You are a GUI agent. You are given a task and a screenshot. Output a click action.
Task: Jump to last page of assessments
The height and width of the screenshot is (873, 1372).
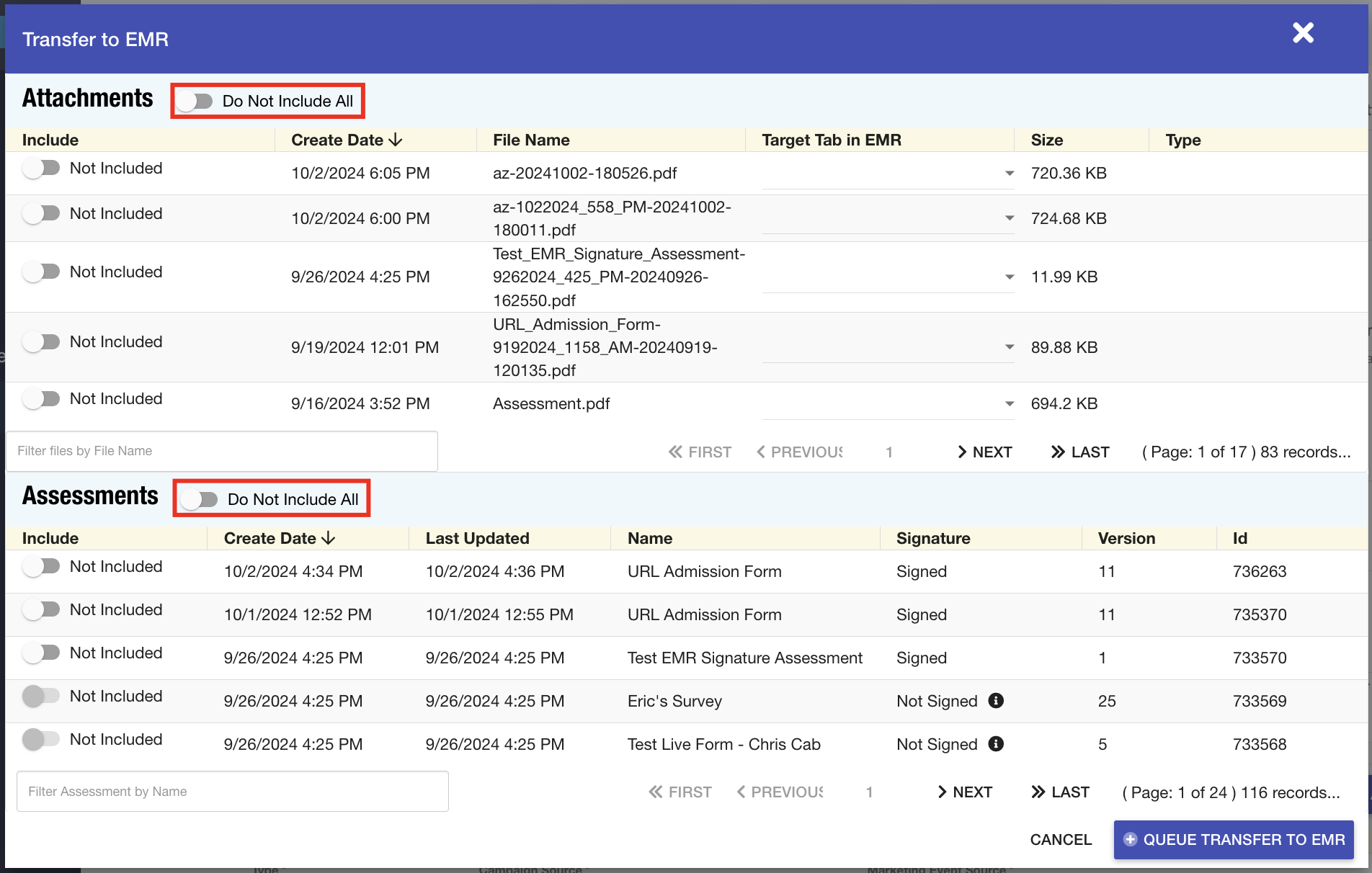point(1060,792)
